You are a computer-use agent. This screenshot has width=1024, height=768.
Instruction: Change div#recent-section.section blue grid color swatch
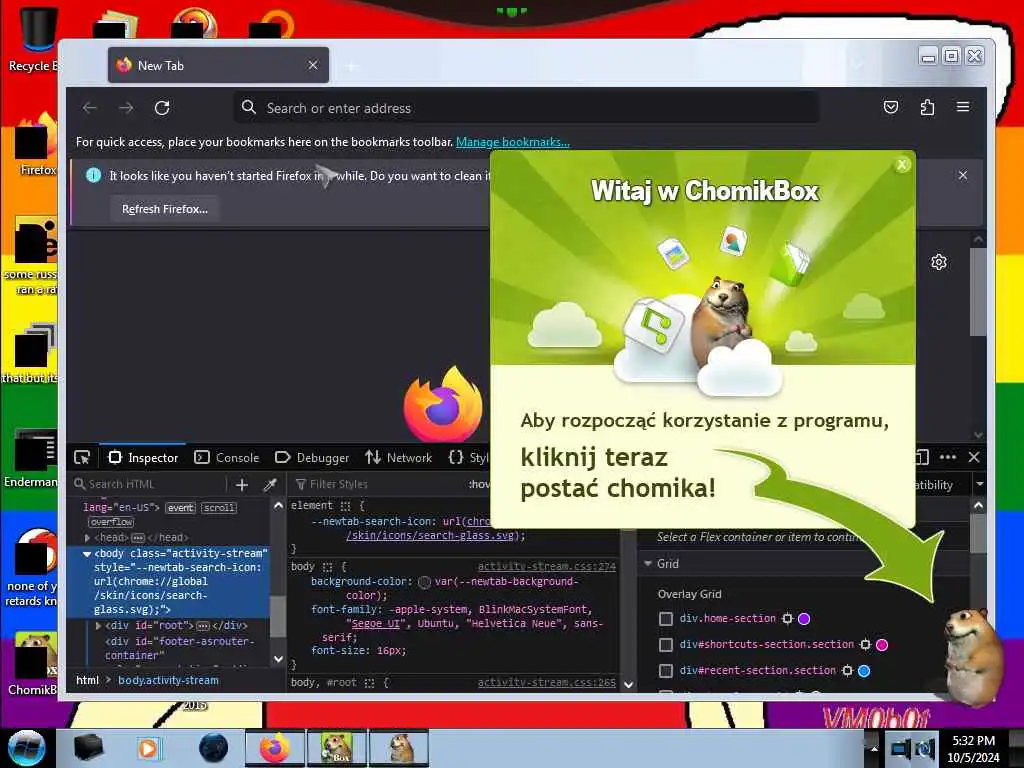click(864, 671)
